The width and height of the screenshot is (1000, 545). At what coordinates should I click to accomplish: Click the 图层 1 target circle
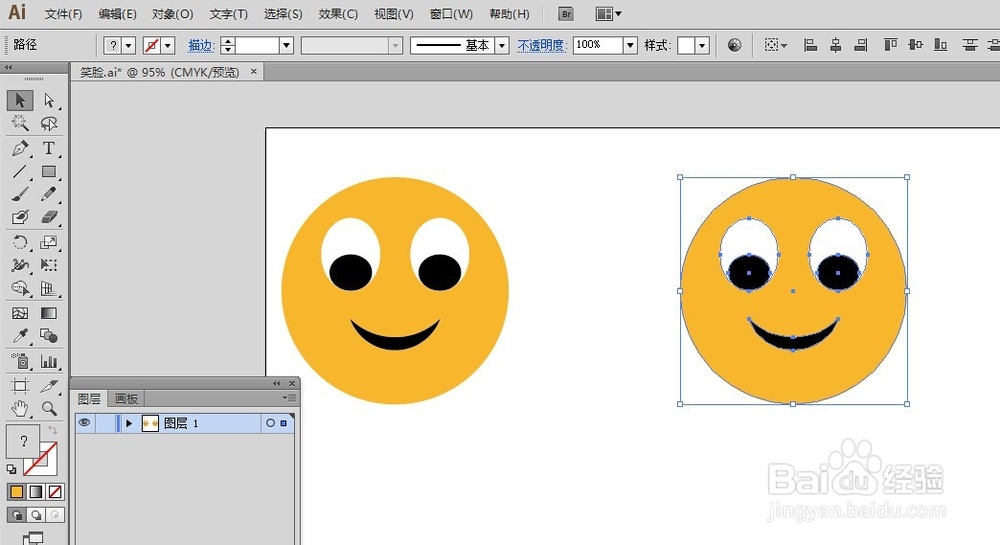(x=270, y=424)
